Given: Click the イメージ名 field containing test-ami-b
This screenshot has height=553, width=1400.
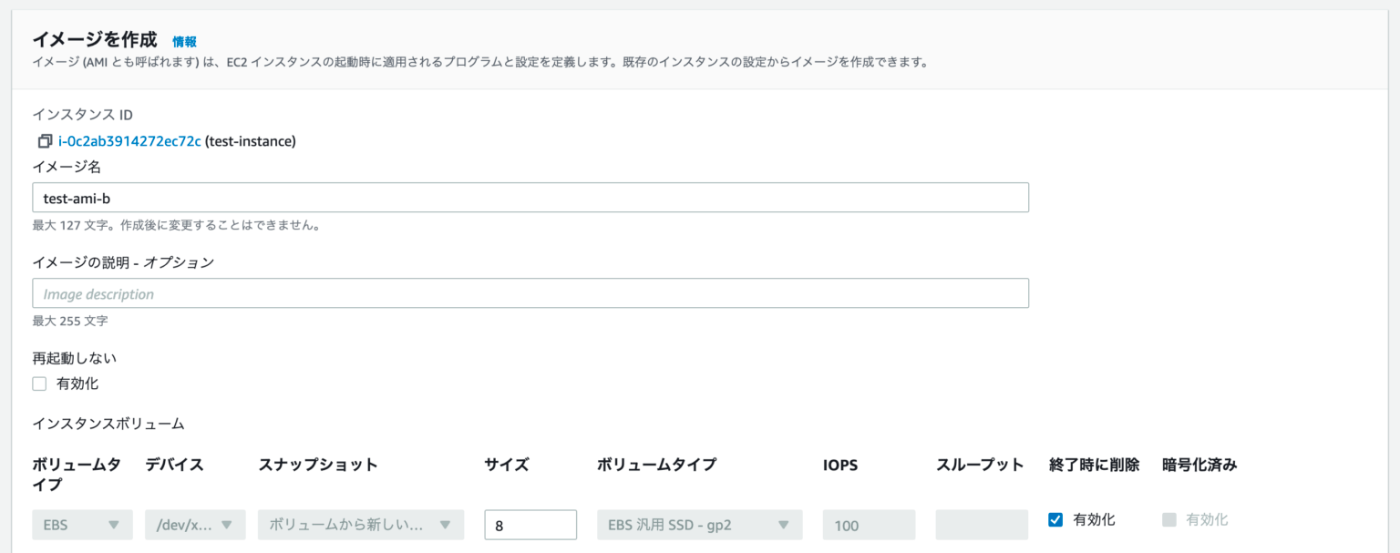Looking at the screenshot, I should coord(531,198).
